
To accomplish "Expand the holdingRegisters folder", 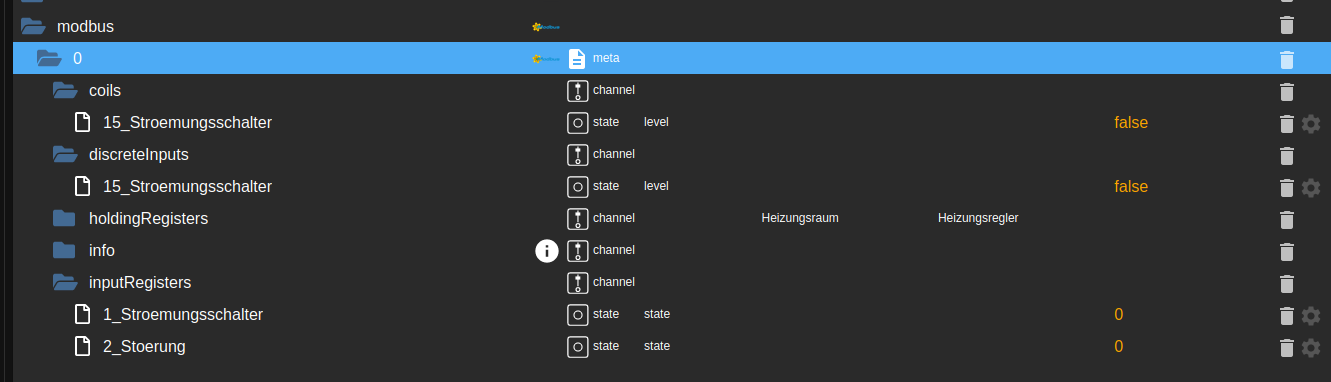I will click(65, 218).
